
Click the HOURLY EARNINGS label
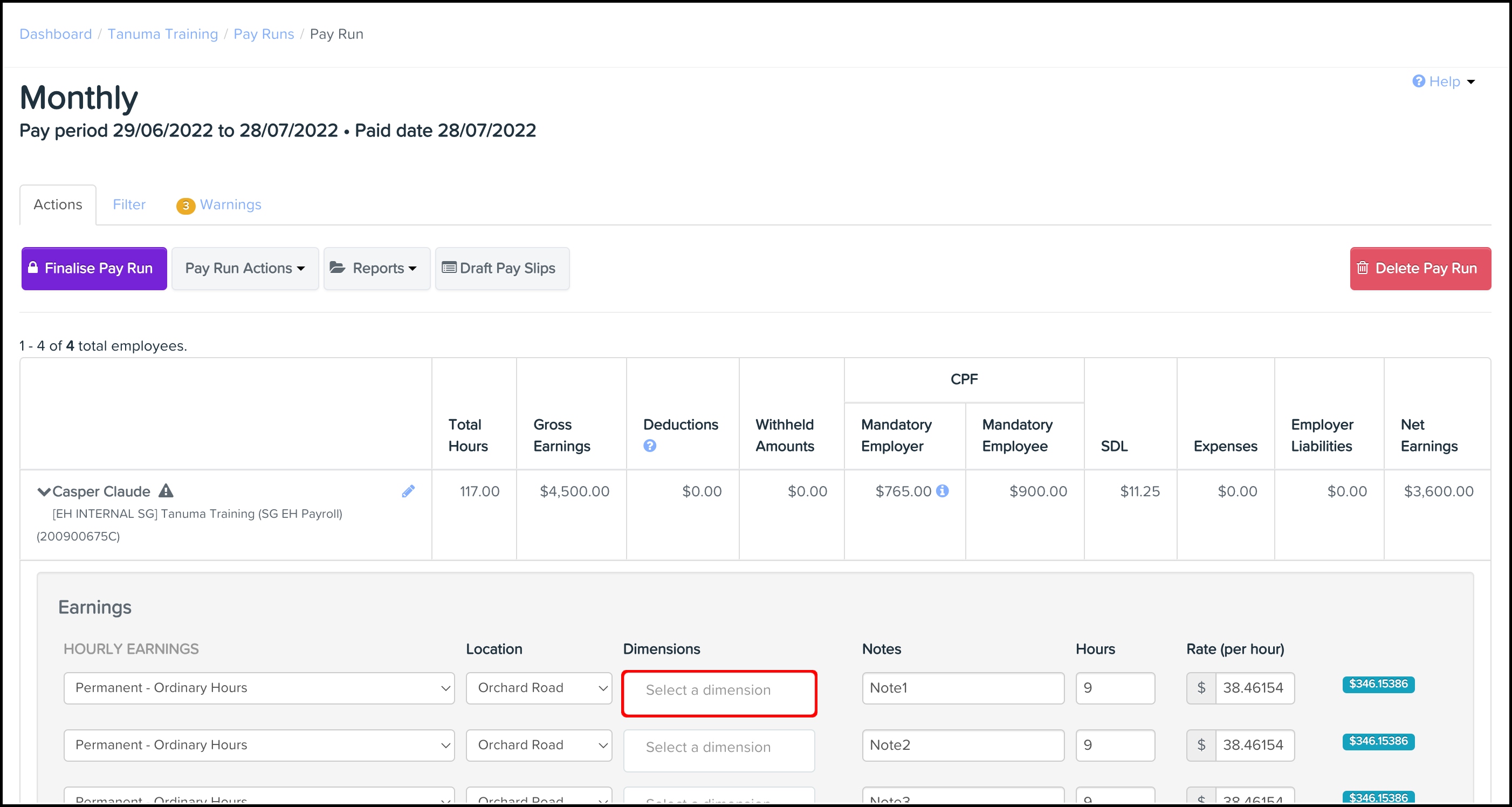(x=132, y=649)
